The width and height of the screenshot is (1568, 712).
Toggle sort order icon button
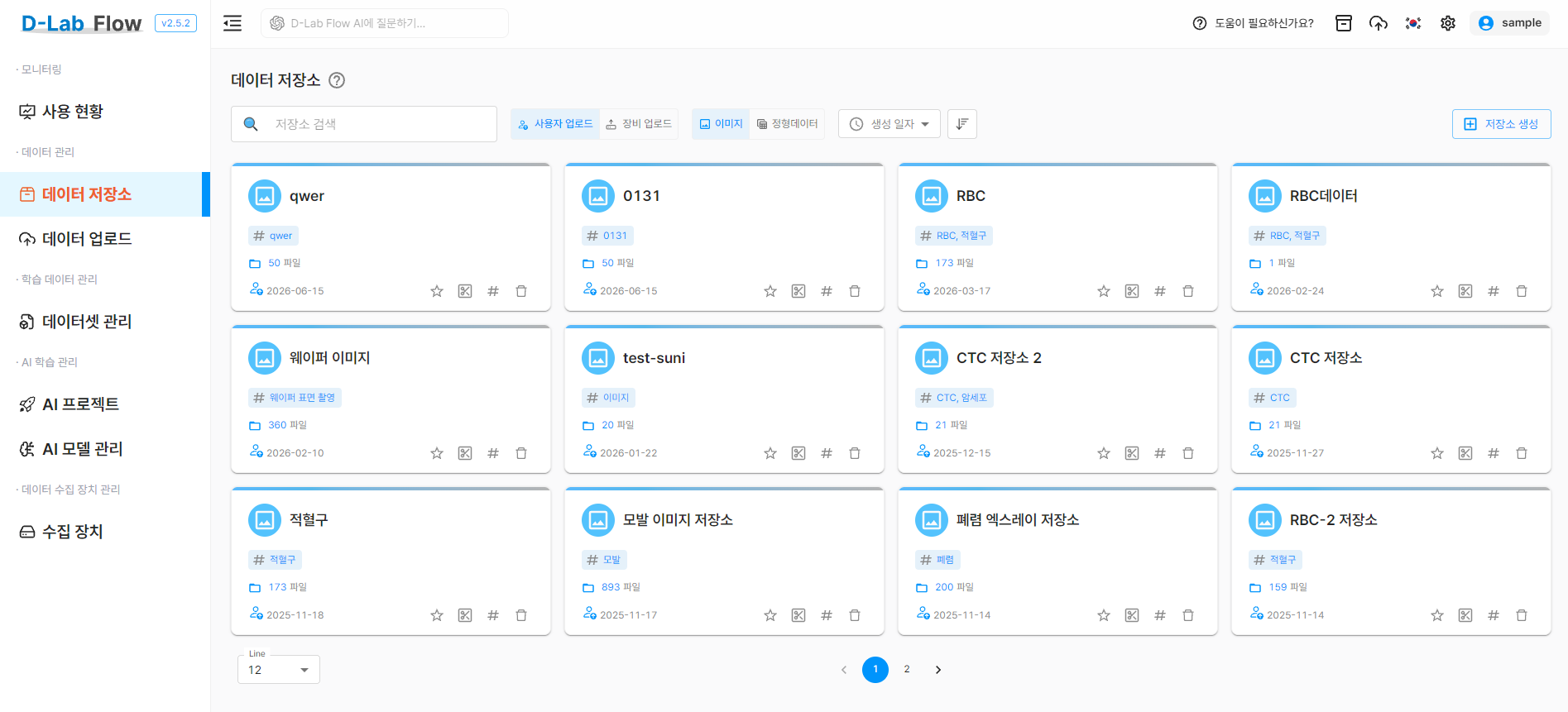point(962,124)
